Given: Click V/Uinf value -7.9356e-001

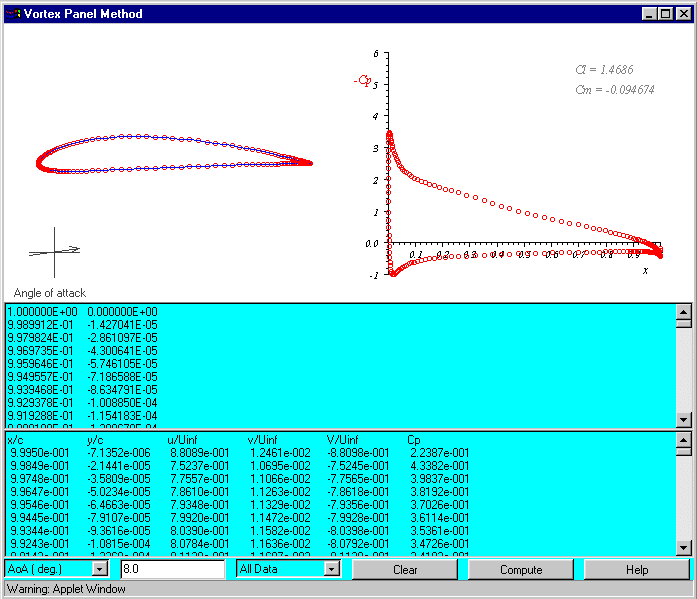Looking at the screenshot, I should coord(358,505).
